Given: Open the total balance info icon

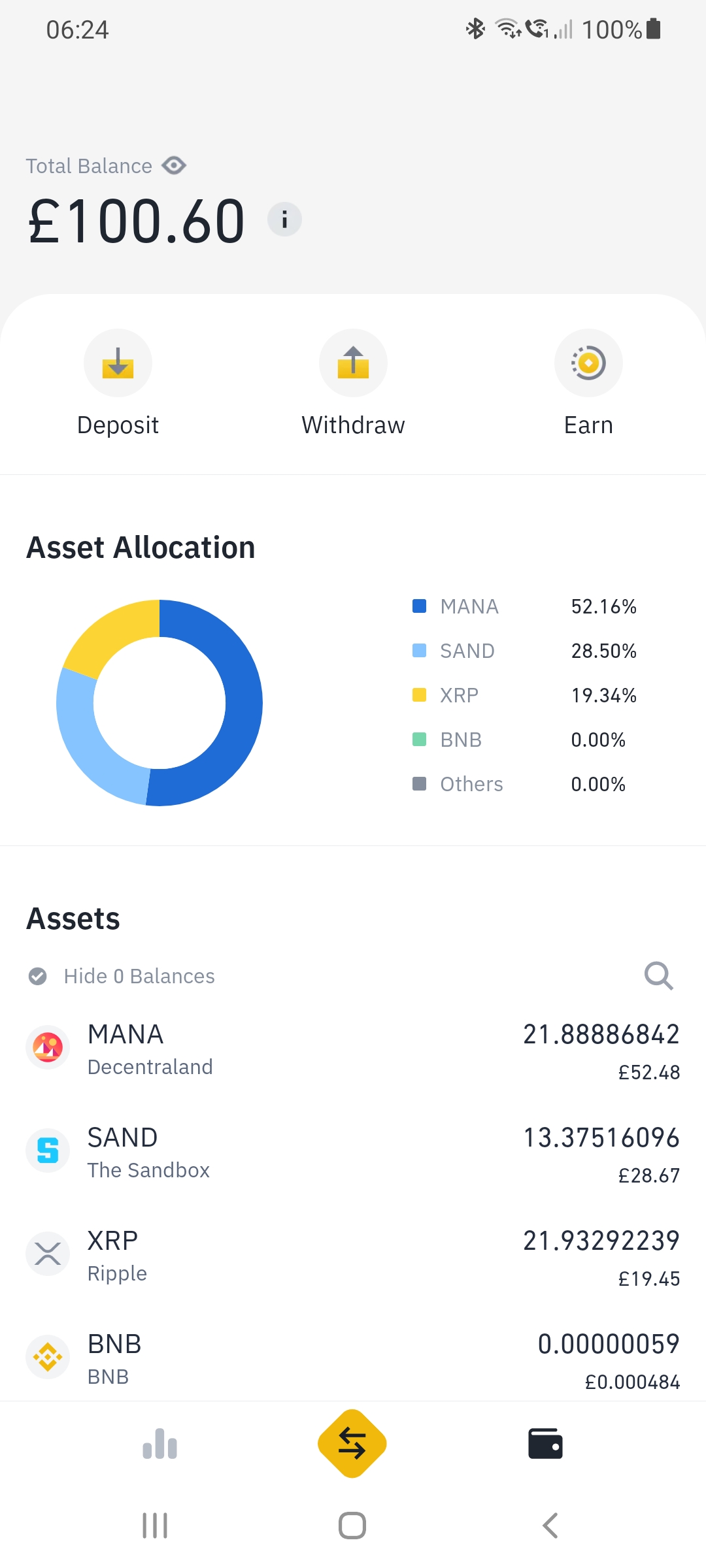Looking at the screenshot, I should (x=284, y=220).
